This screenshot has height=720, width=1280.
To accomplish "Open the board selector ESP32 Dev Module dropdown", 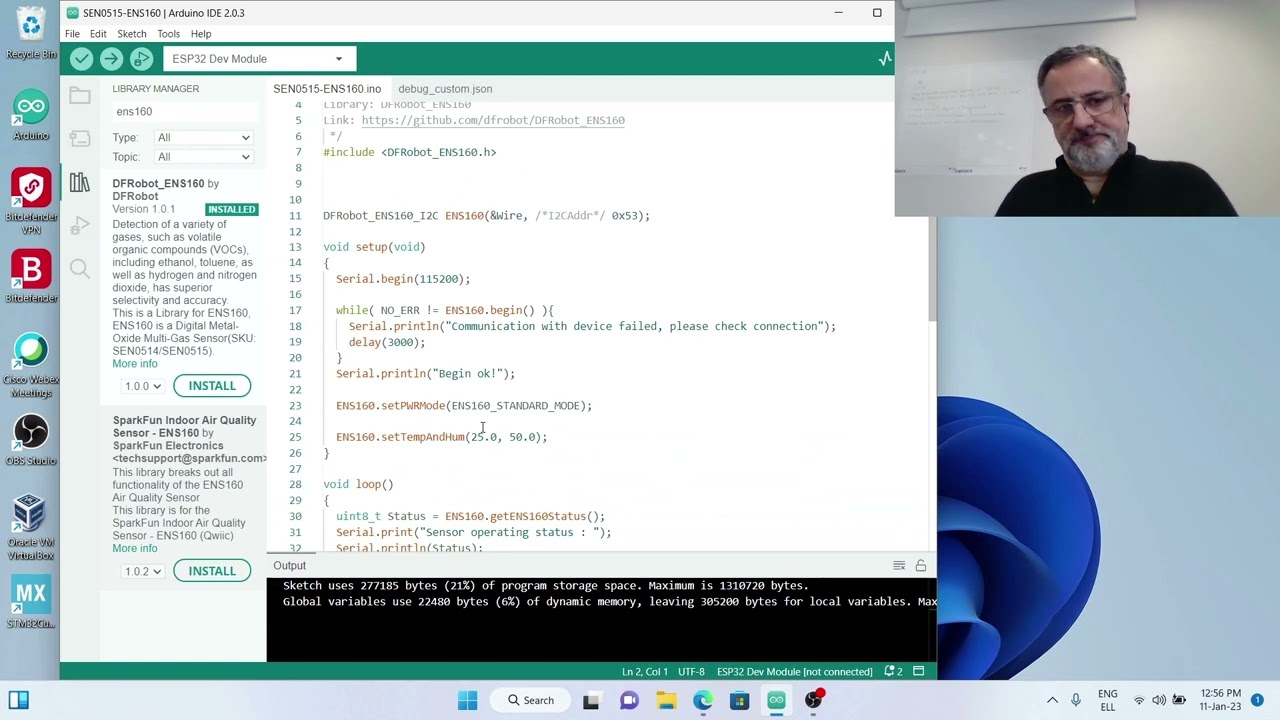I will 260,59.
